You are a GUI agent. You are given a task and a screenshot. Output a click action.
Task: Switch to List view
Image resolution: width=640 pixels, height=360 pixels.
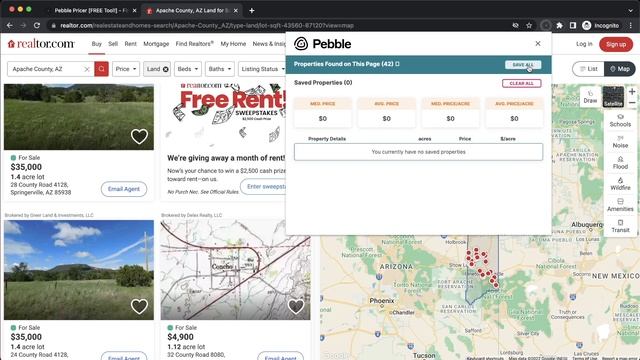coord(588,69)
